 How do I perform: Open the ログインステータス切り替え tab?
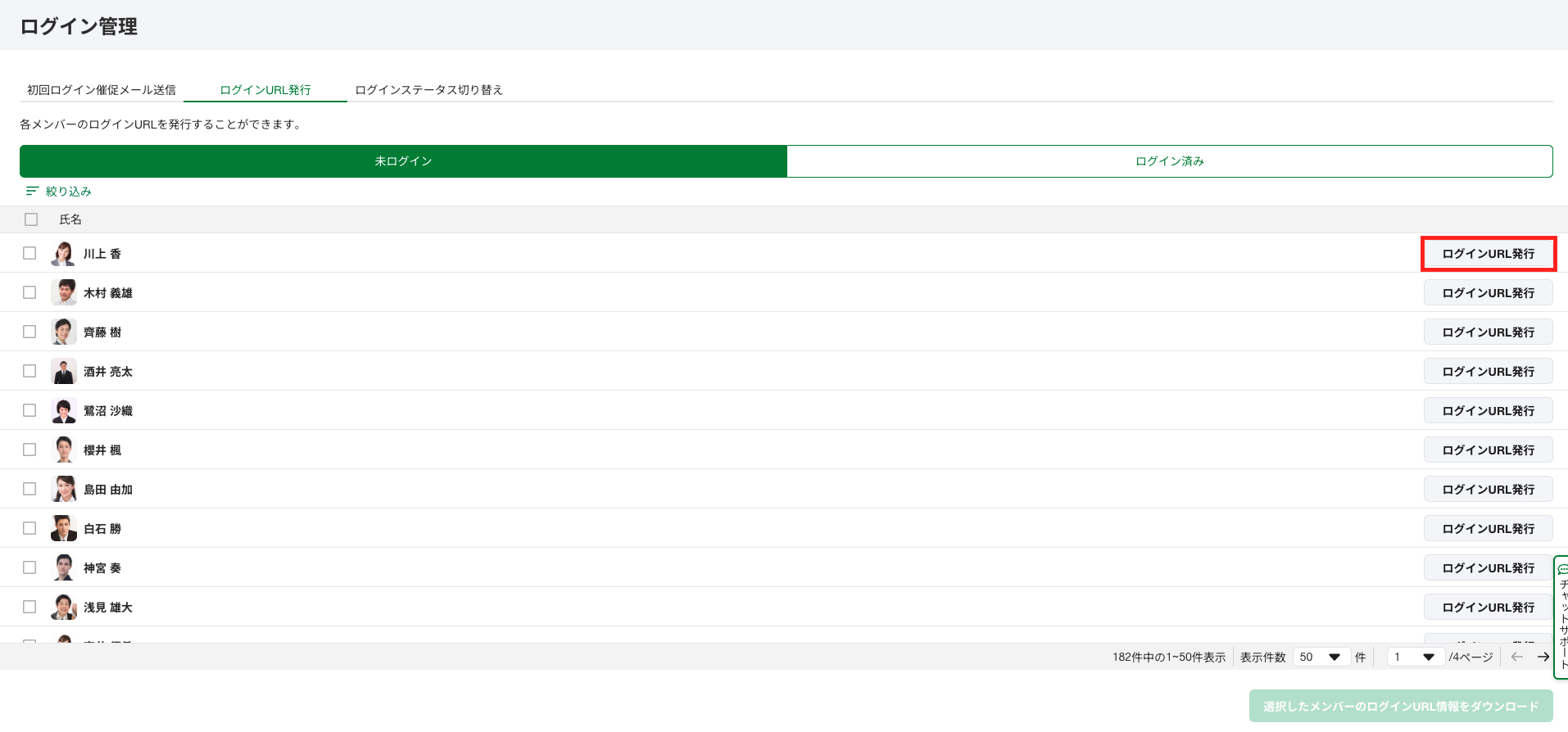coord(428,90)
